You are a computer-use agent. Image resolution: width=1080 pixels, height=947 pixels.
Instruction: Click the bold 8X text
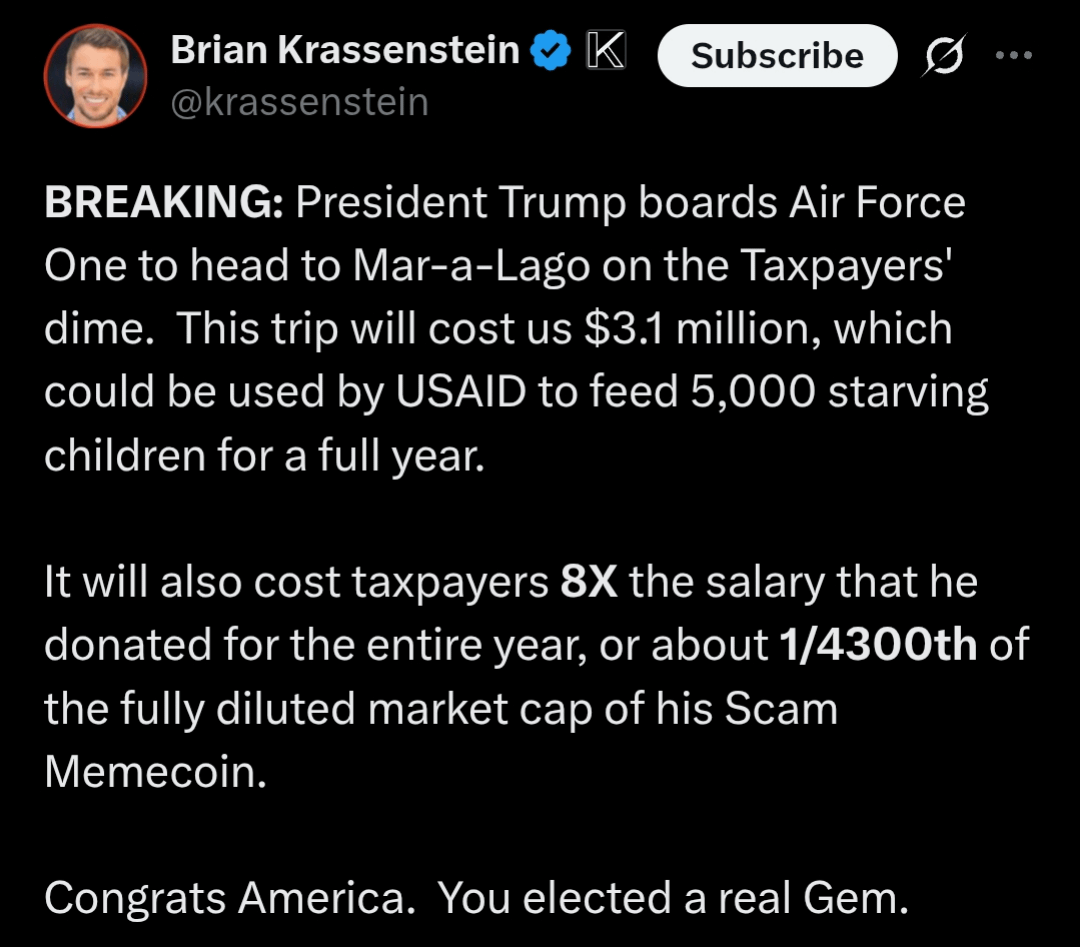click(x=589, y=582)
